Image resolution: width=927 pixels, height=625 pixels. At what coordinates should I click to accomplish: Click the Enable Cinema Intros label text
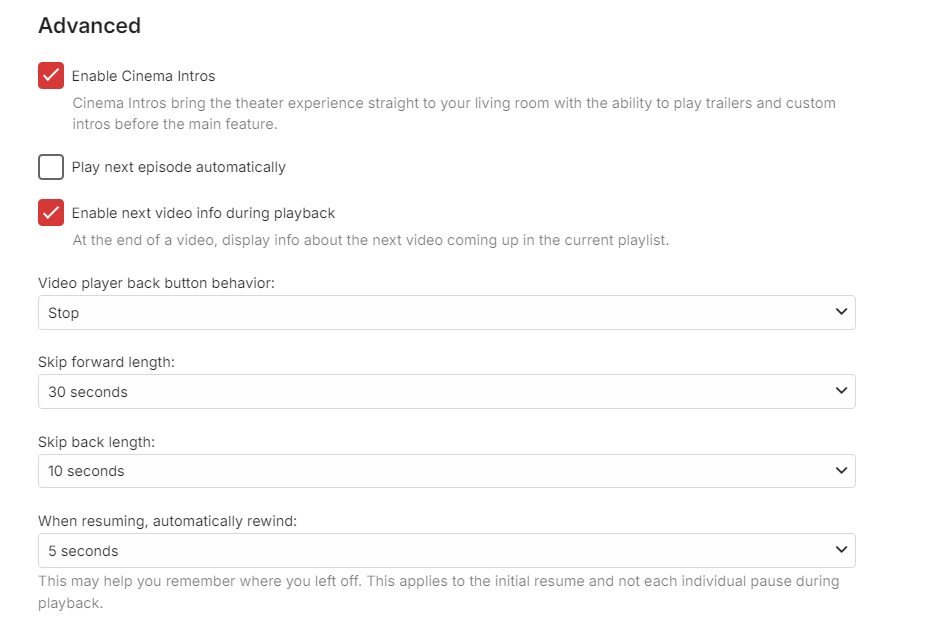(144, 75)
